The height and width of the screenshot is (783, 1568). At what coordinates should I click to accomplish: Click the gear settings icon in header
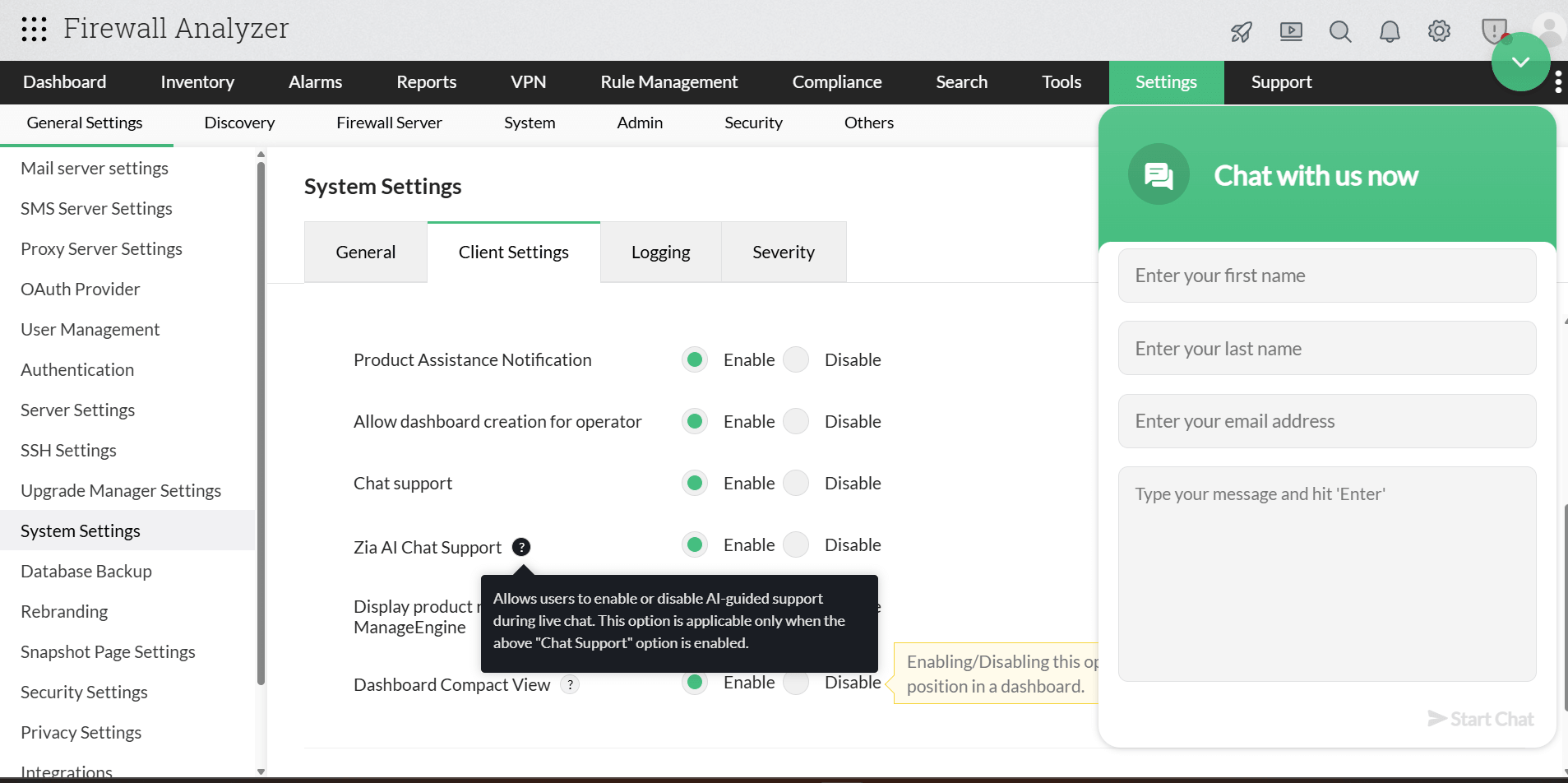(1439, 31)
